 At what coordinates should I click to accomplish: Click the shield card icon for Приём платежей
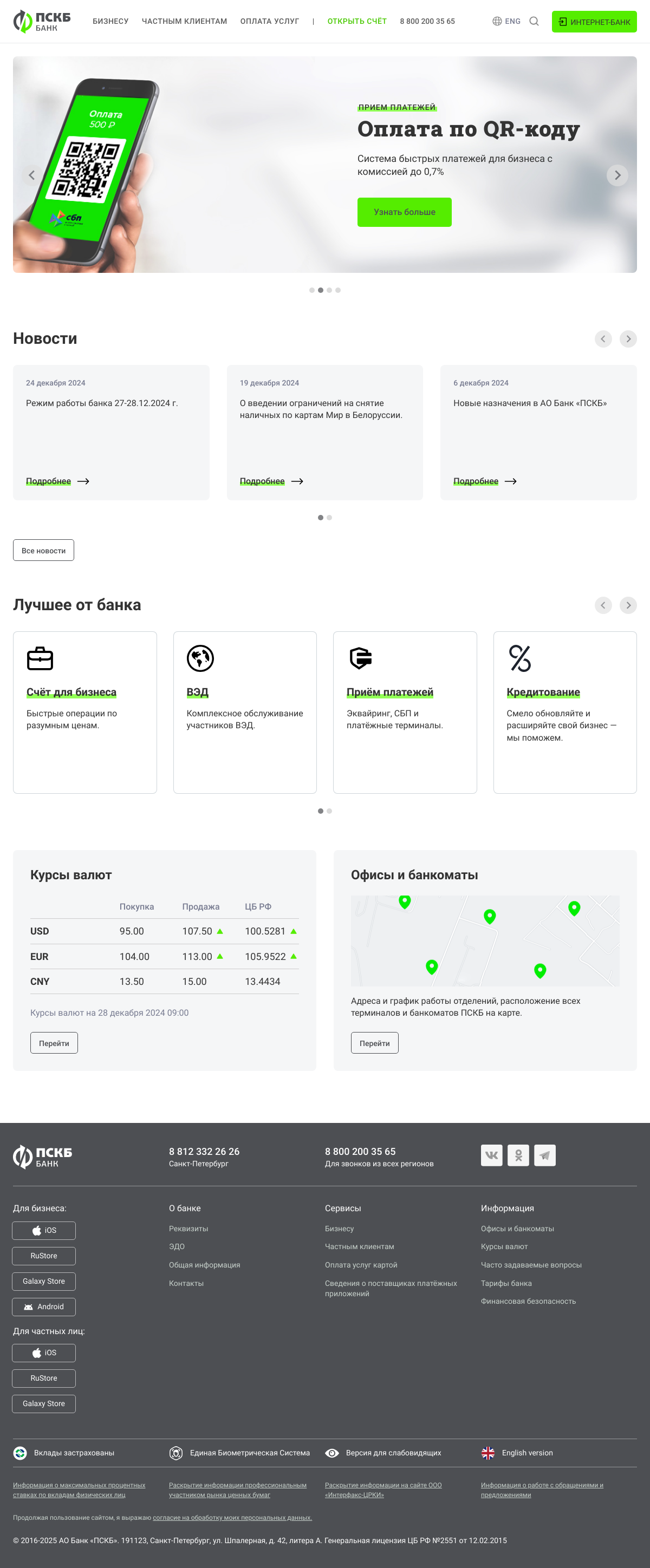pos(360,658)
